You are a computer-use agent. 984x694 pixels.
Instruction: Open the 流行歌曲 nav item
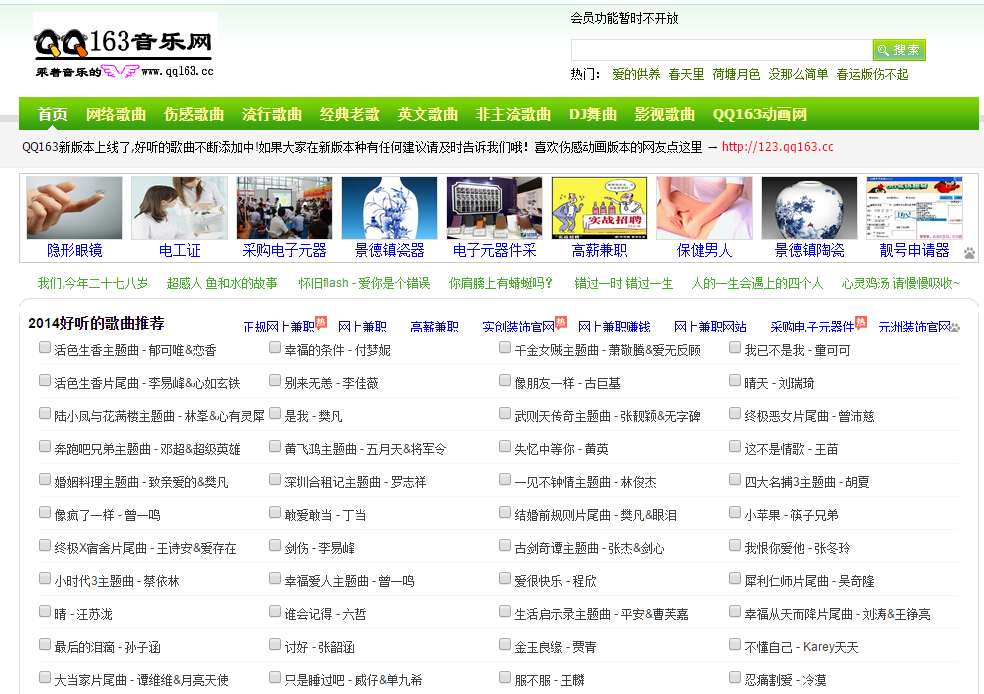271,114
